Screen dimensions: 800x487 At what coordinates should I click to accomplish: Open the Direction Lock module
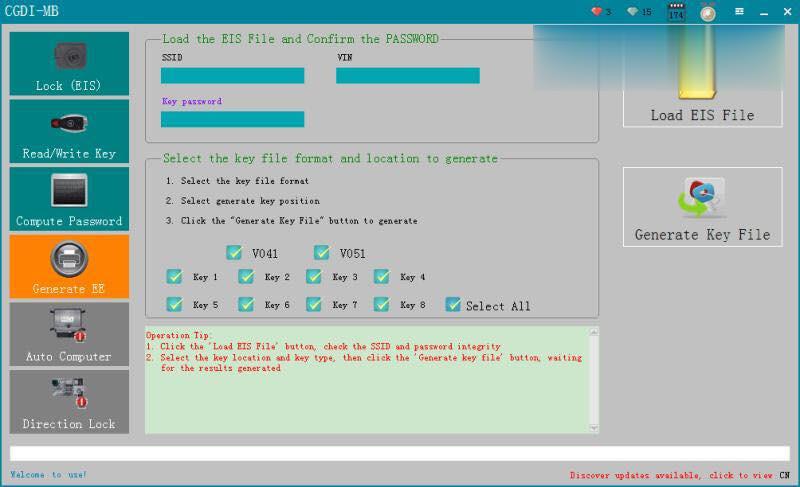tap(69, 402)
